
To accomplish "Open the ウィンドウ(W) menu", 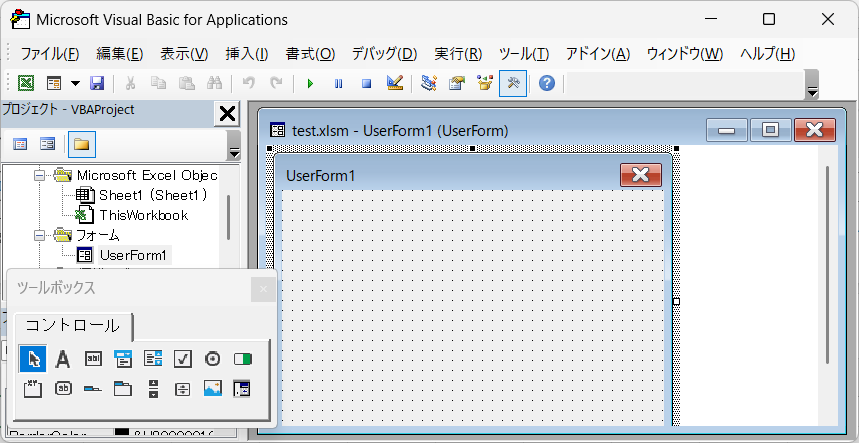I will (x=685, y=54).
